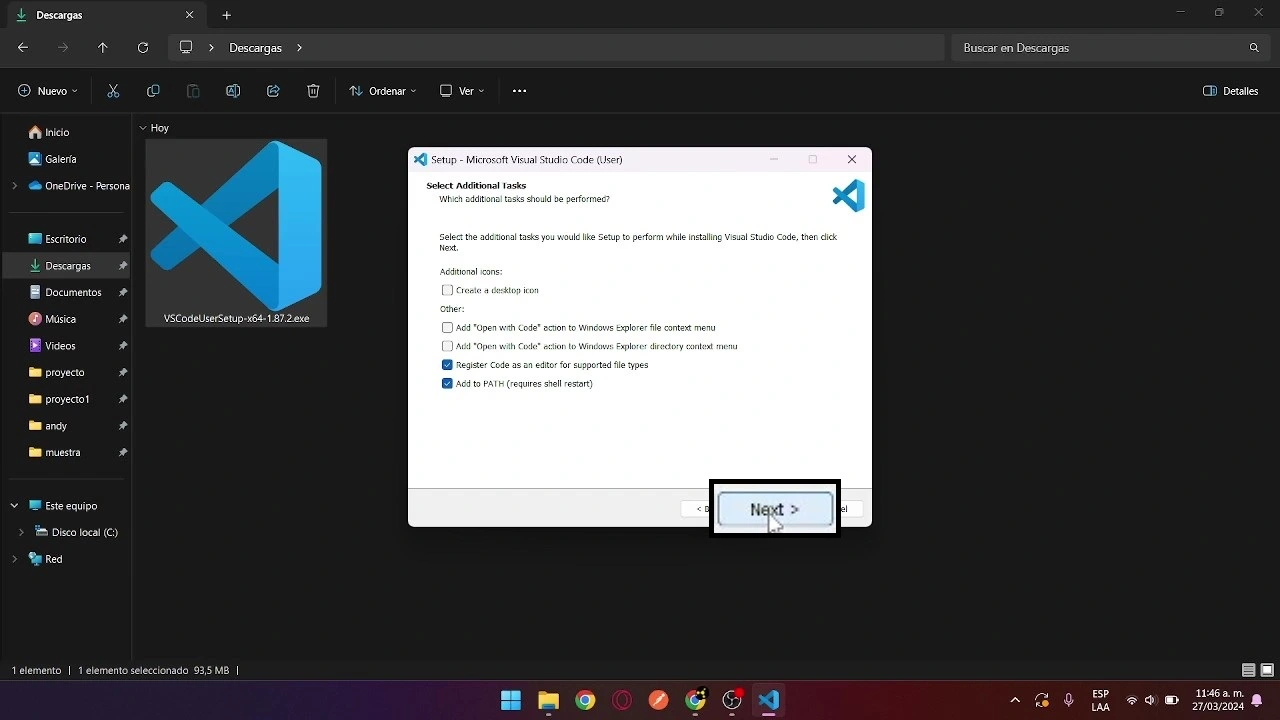Open the Ordenar sort dropdown

point(383,91)
